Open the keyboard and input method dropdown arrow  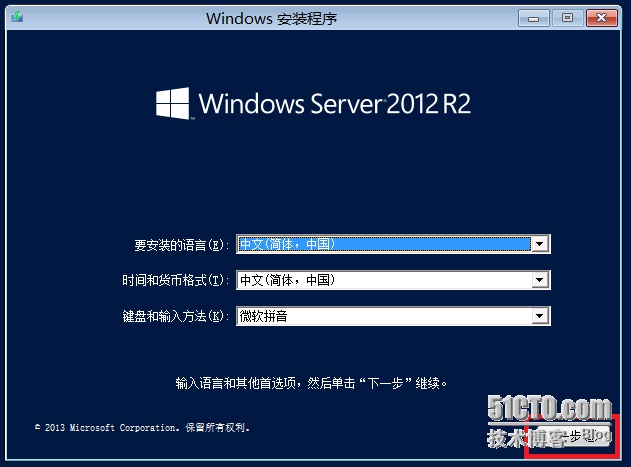pyautogui.click(x=540, y=316)
